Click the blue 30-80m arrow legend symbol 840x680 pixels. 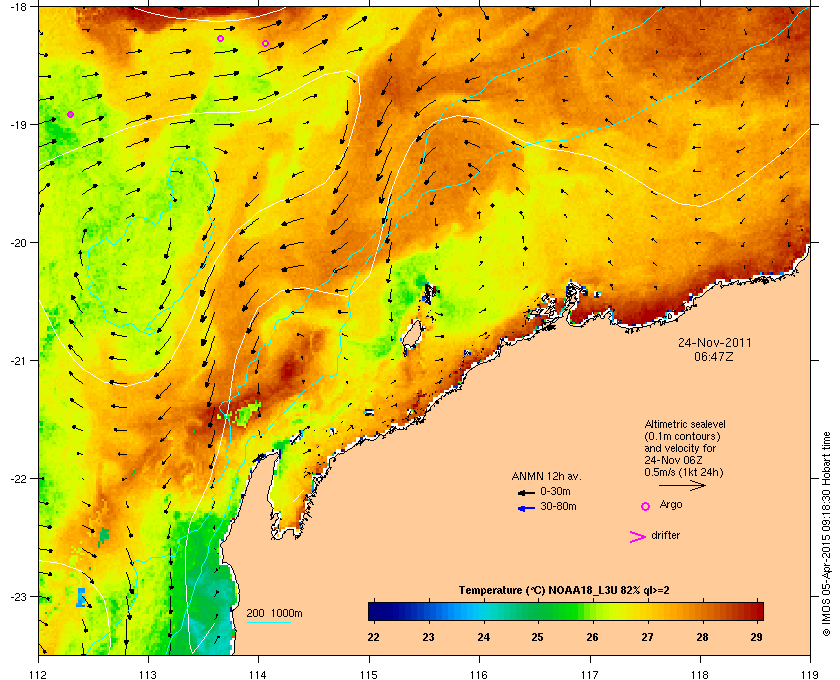point(526,508)
